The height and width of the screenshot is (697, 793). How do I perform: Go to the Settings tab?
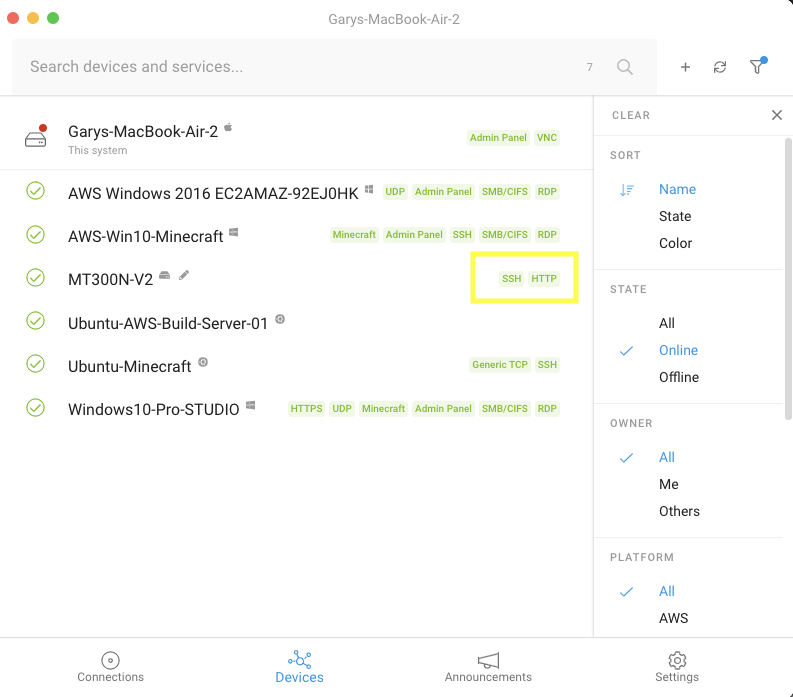(677, 667)
